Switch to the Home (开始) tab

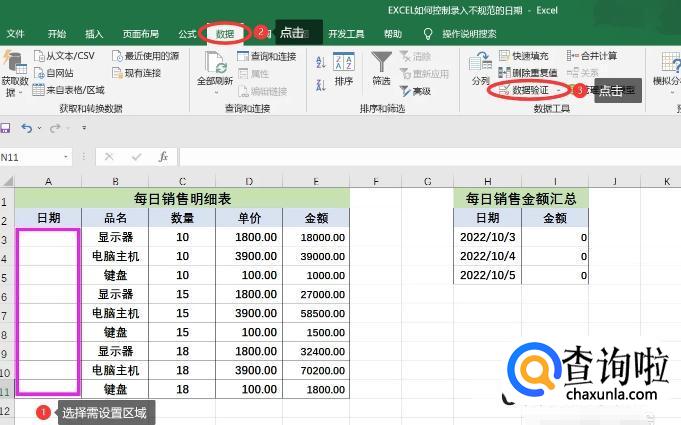57,34
